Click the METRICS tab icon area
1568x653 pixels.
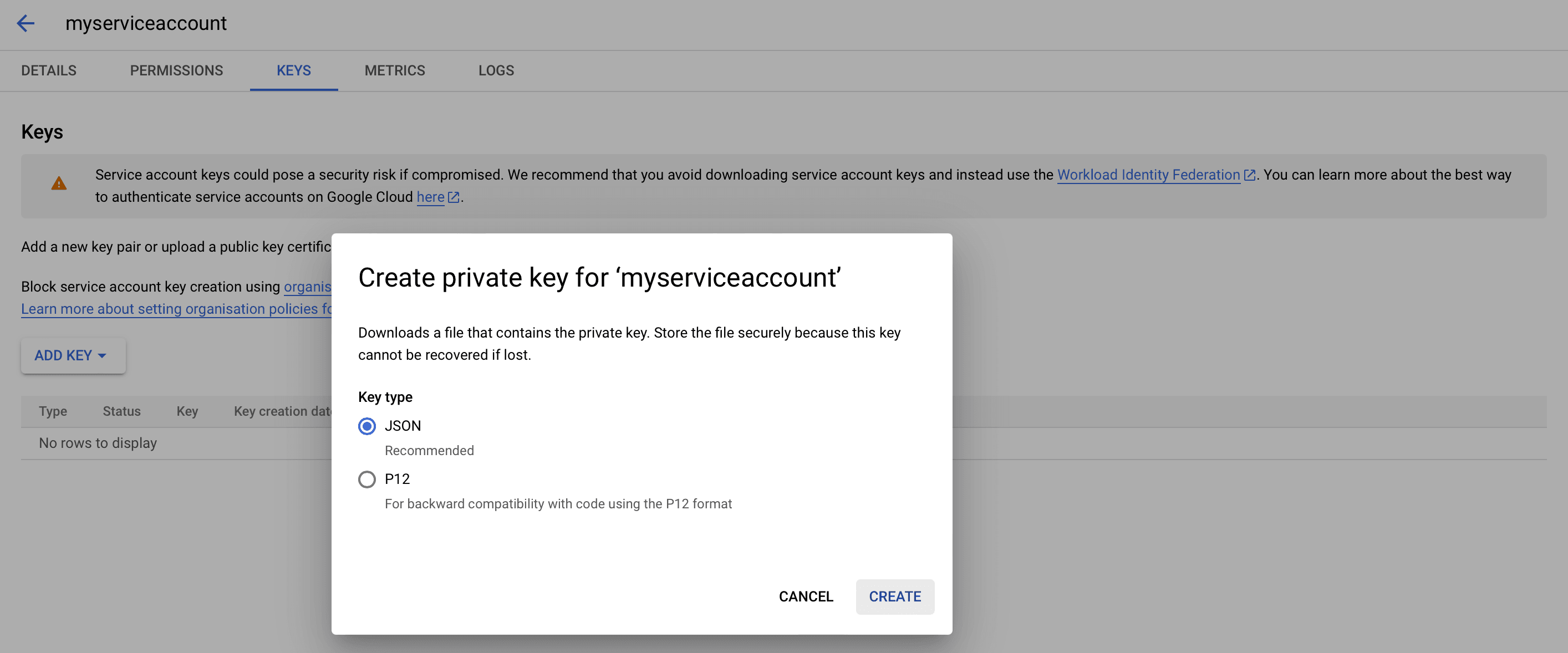[x=395, y=70]
